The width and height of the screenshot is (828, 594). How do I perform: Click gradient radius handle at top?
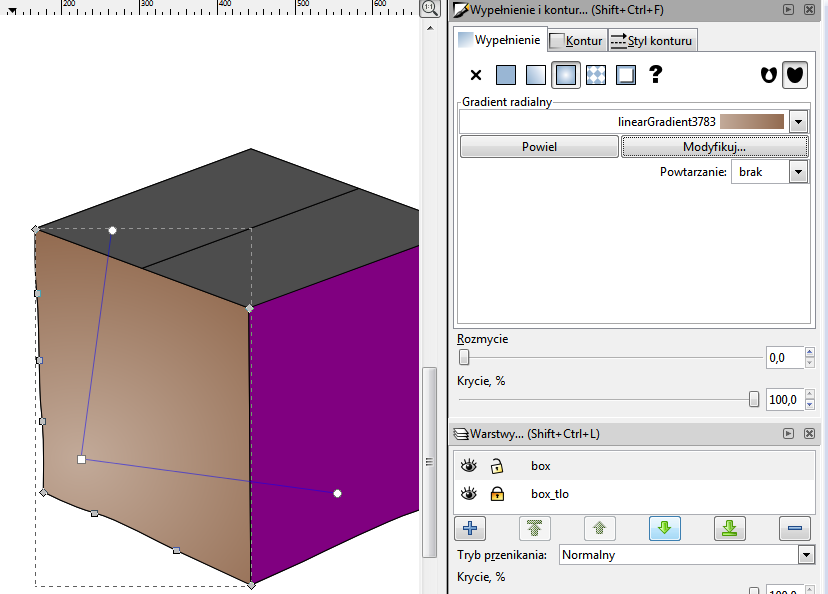(112, 230)
